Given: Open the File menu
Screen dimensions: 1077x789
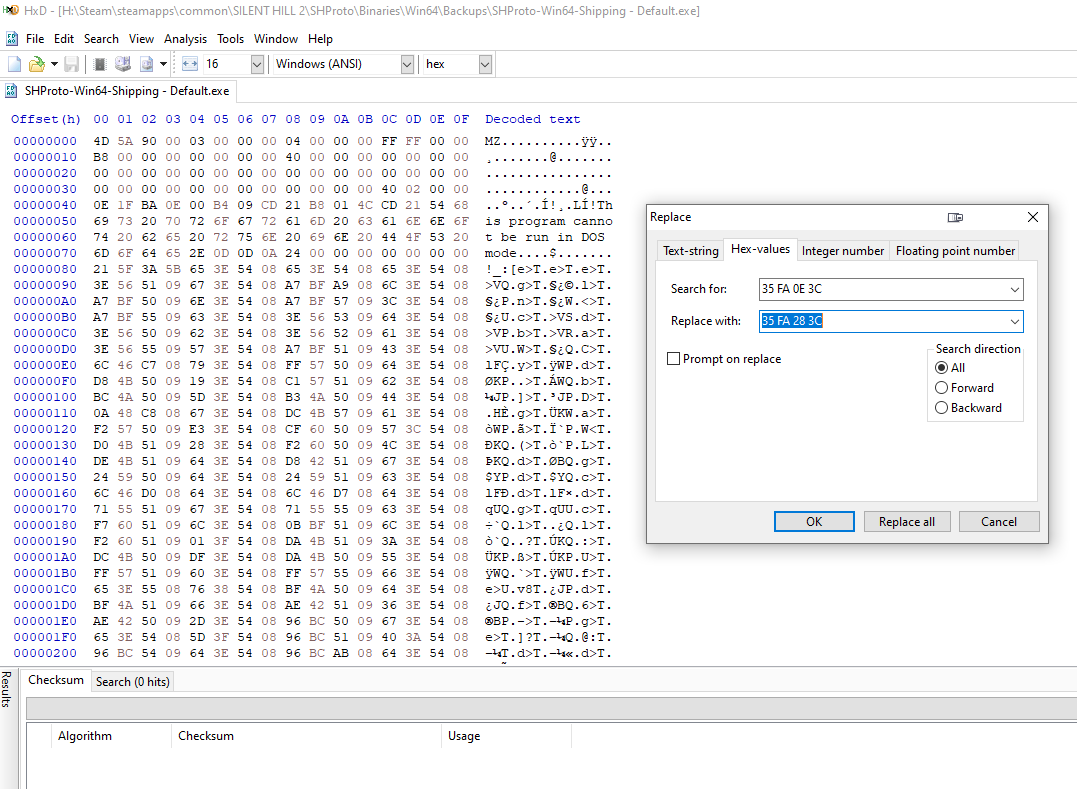Looking at the screenshot, I should pos(35,39).
